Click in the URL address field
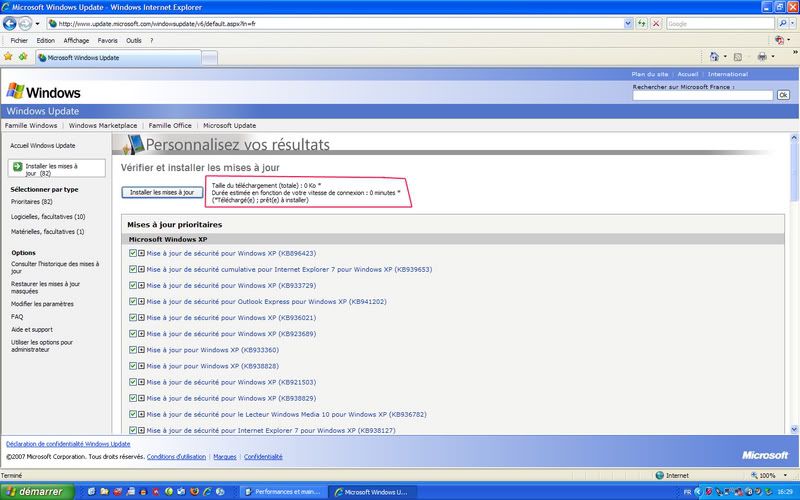The image size is (800, 500). tap(335, 23)
